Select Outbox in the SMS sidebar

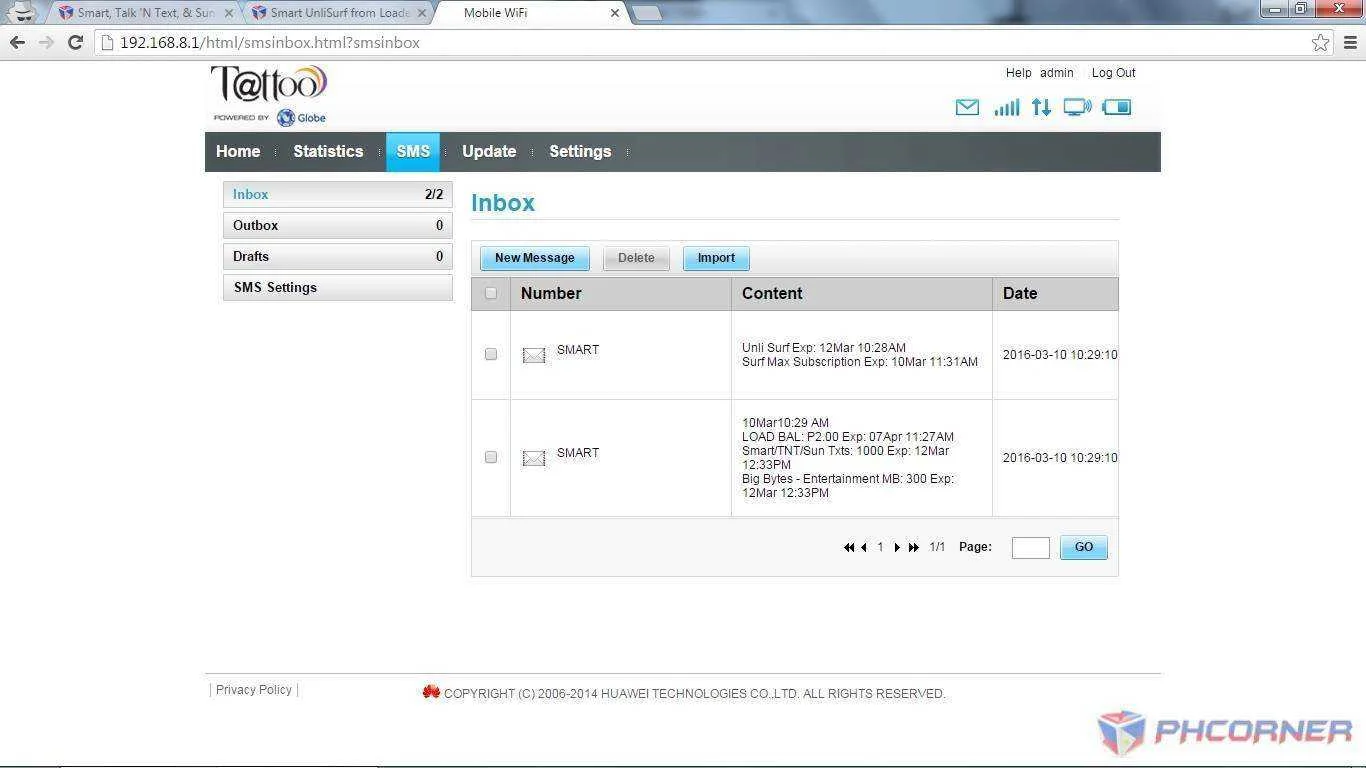[x=337, y=225]
